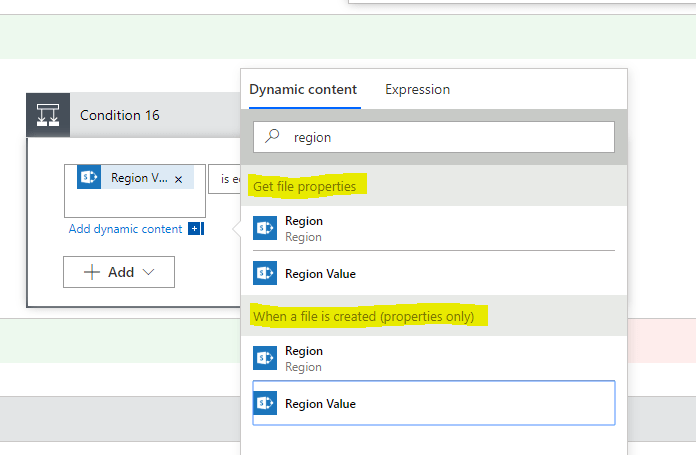Viewport: 696px width, 455px height.
Task: Click the magnifier icon in the search box
Action: (272, 138)
